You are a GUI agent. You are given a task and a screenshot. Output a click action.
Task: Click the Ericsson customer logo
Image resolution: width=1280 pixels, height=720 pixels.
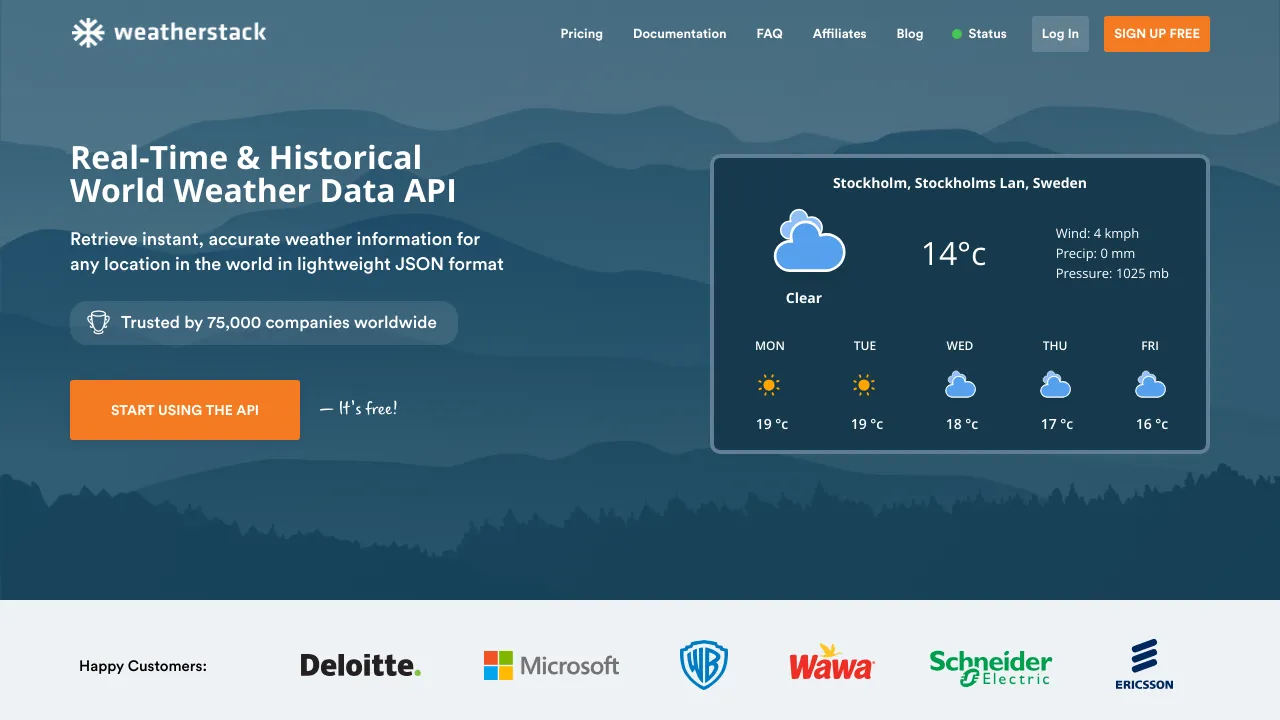(x=1144, y=665)
